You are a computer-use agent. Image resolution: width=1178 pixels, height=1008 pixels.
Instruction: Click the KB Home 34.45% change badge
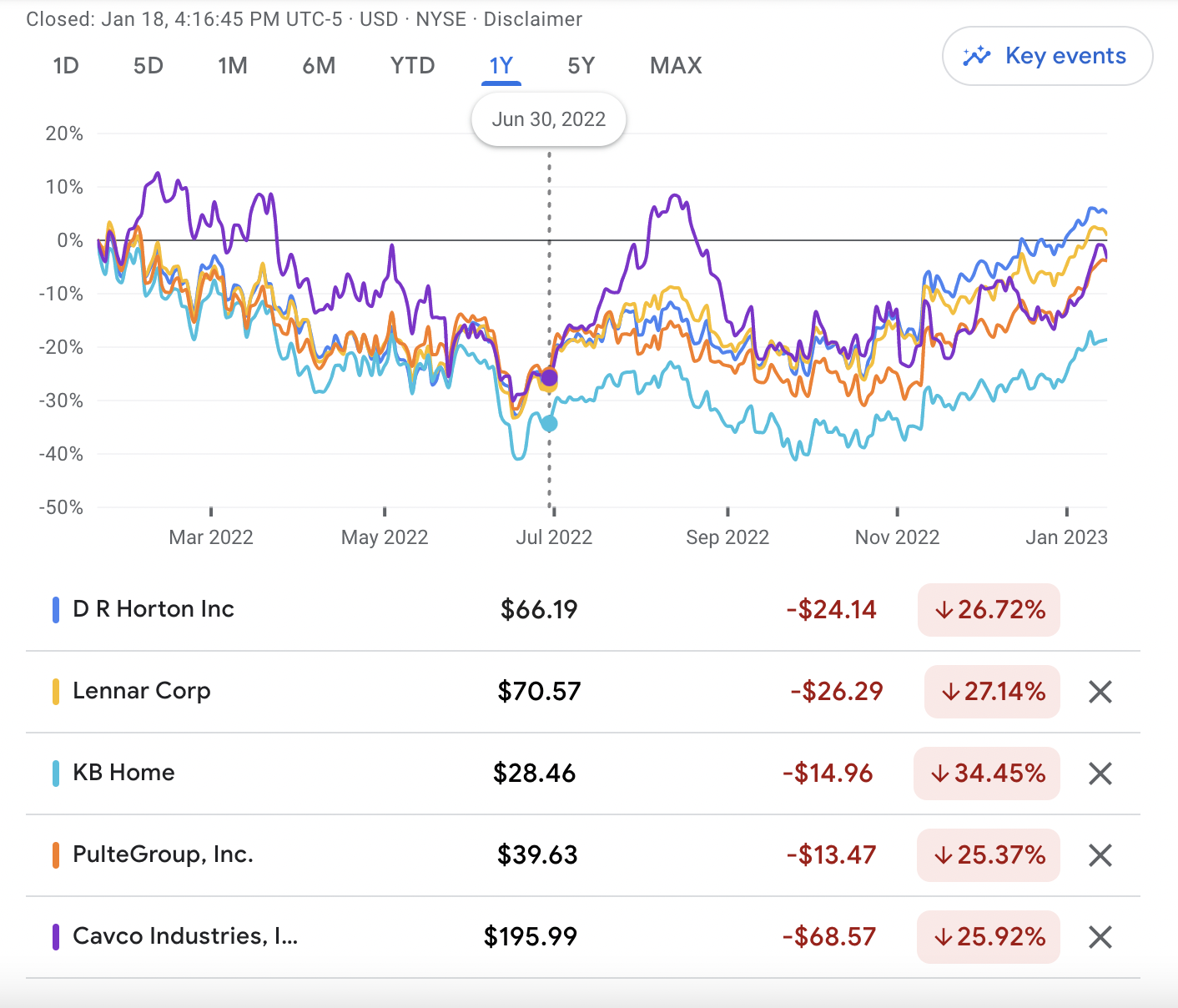coord(987,774)
